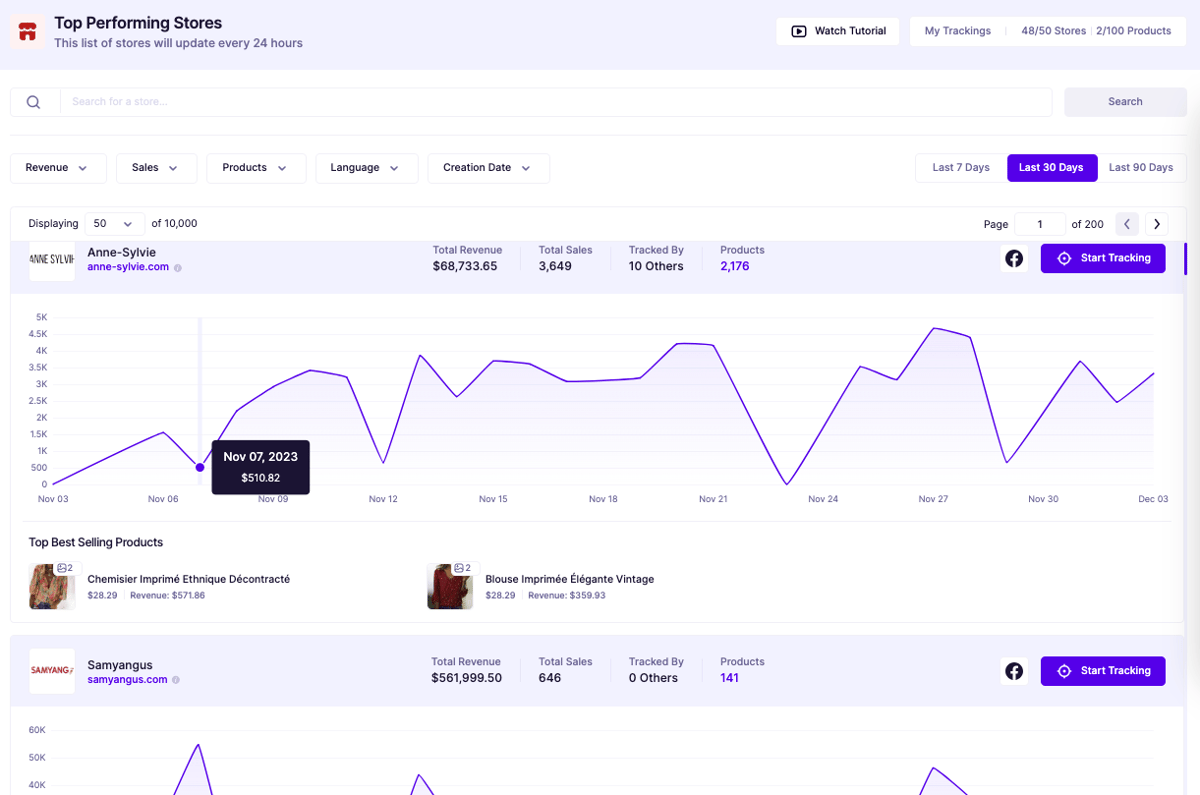
Task: Click info icon beside samyangus.com
Action: [176, 680]
